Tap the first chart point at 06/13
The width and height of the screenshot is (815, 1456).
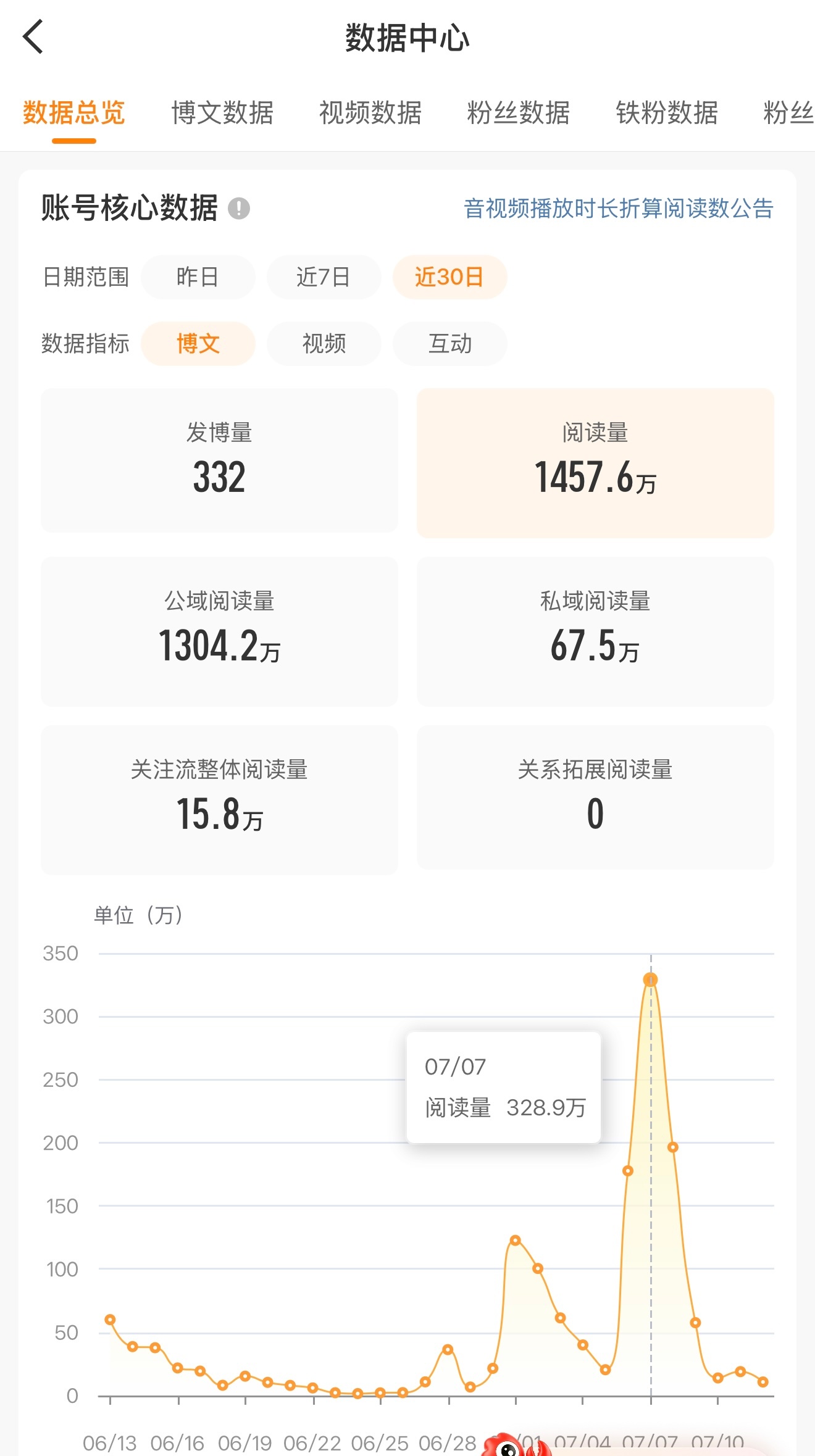(x=110, y=1320)
